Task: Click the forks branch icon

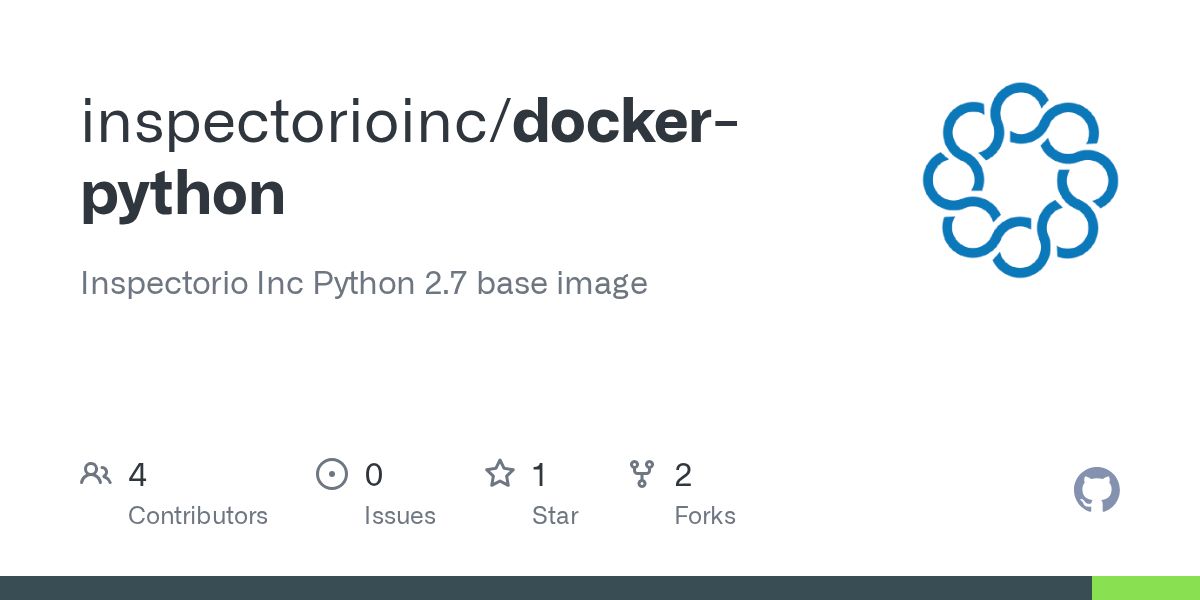Action: point(642,474)
